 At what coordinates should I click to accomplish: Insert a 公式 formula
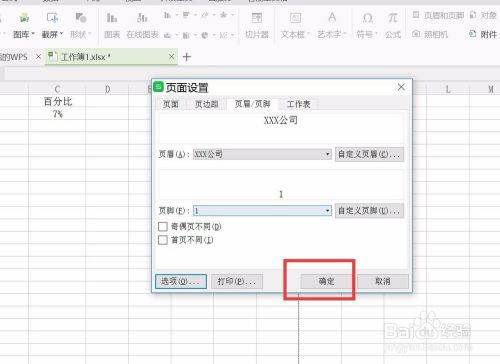[393, 25]
